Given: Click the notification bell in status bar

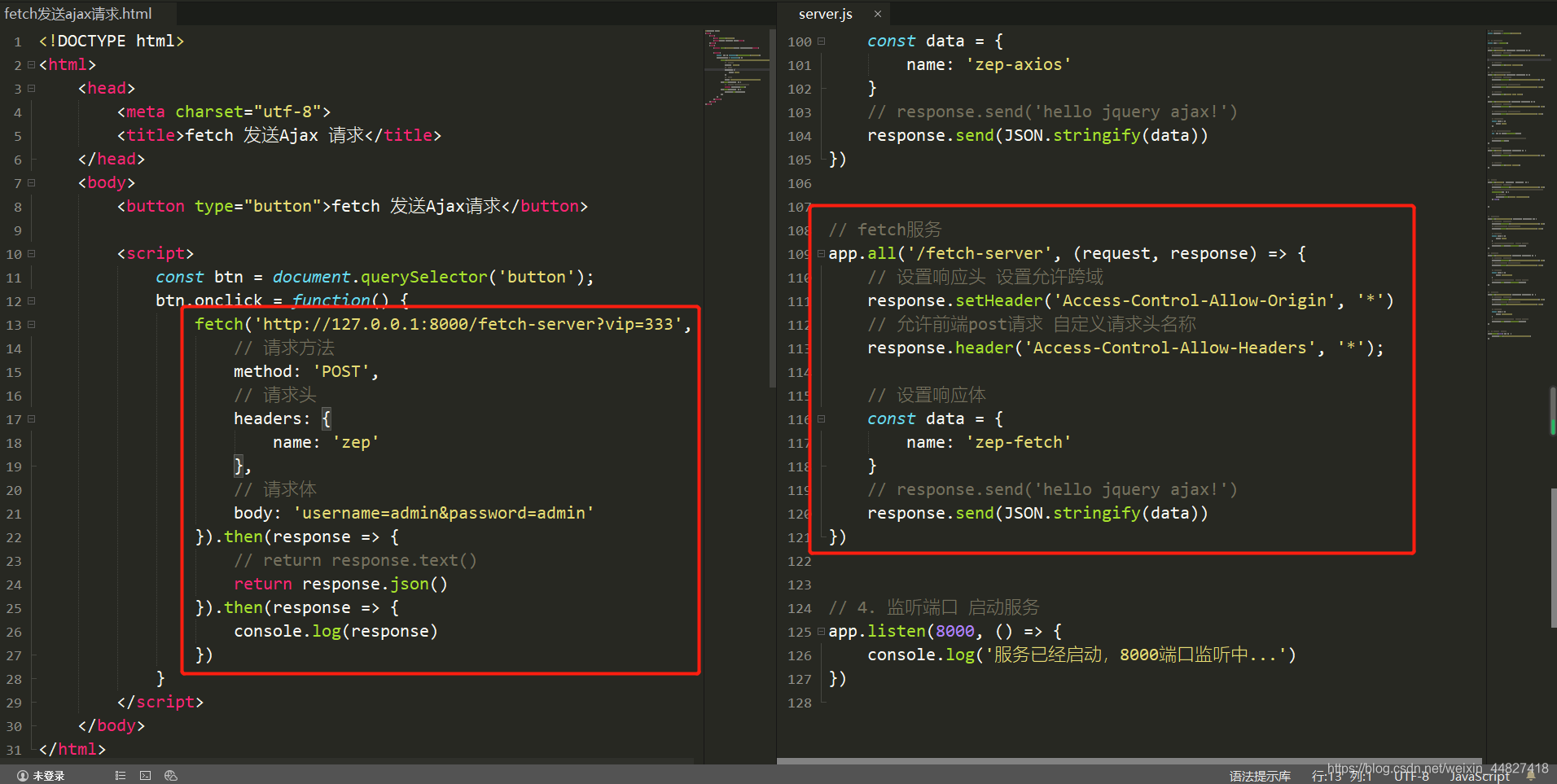Looking at the screenshot, I should (1531, 776).
